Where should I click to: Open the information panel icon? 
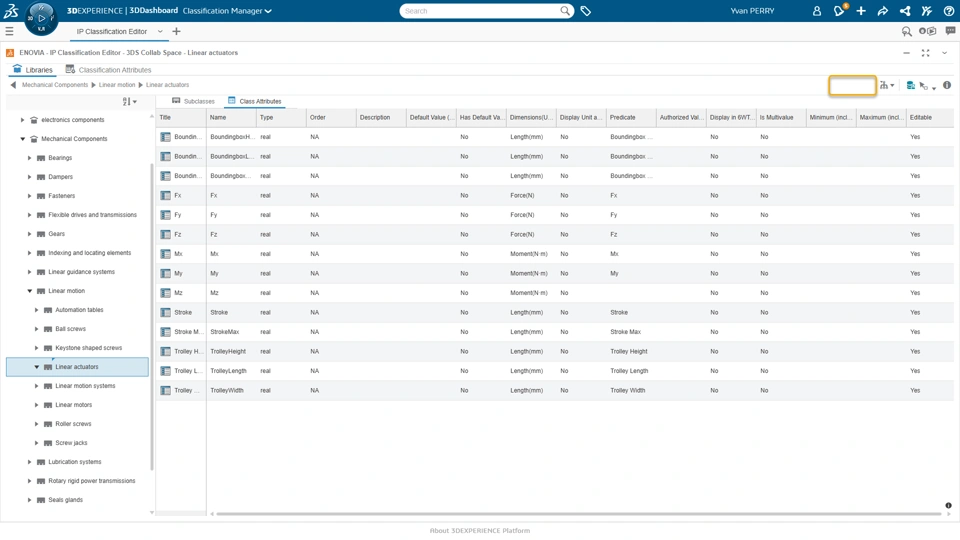click(947, 85)
